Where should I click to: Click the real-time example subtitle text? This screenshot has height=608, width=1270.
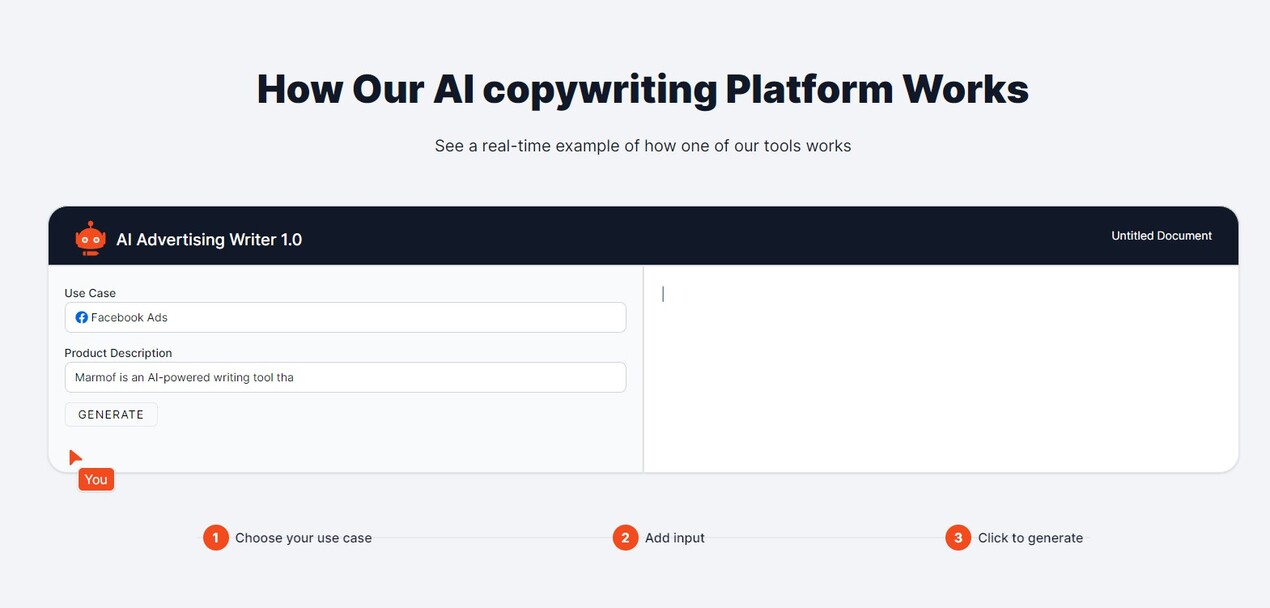[642, 146]
